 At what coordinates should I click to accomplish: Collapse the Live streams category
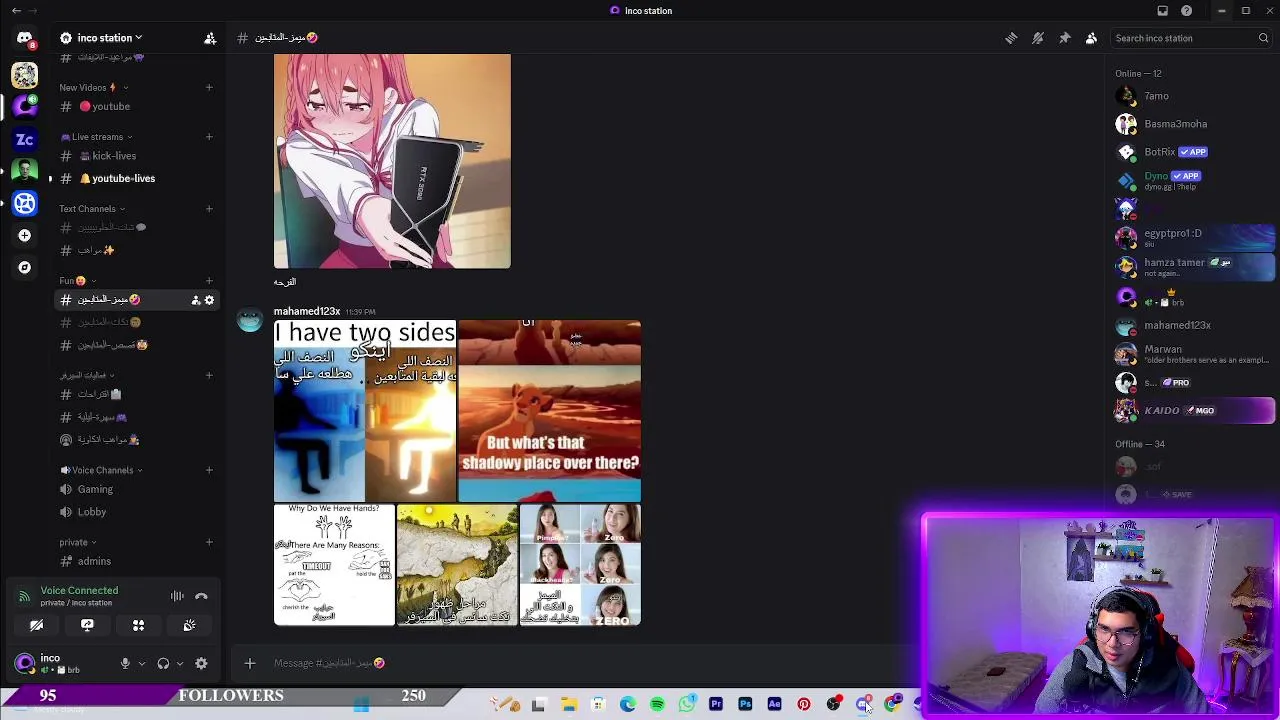pos(97,137)
